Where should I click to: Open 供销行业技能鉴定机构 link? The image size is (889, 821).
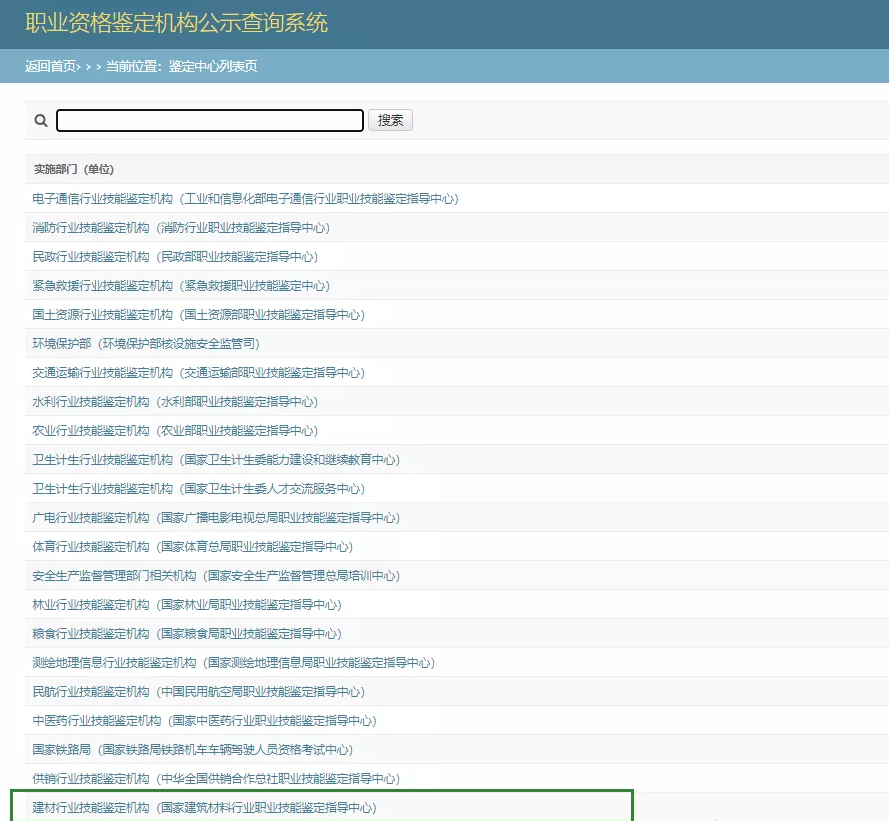click(x=216, y=778)
